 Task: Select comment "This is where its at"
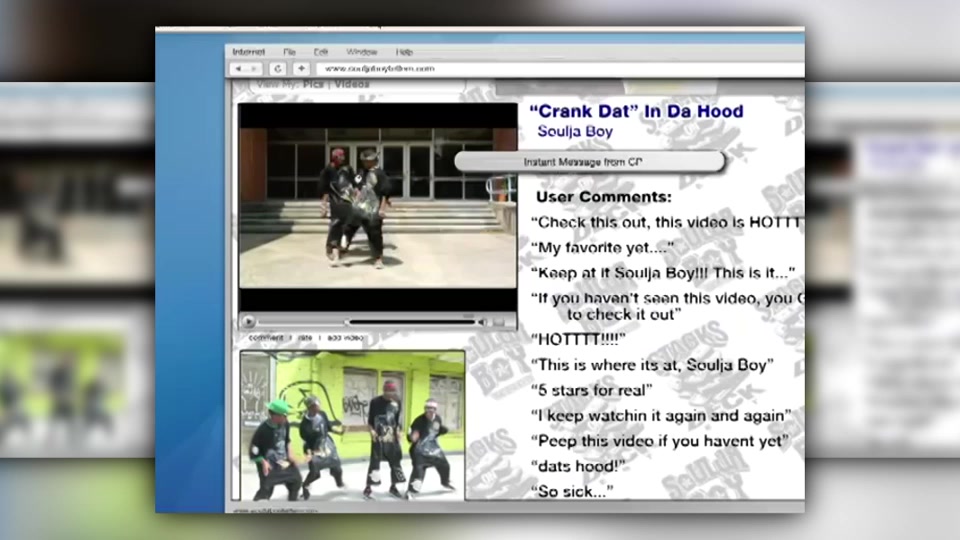pyautogui.click(x=652, y=365)
